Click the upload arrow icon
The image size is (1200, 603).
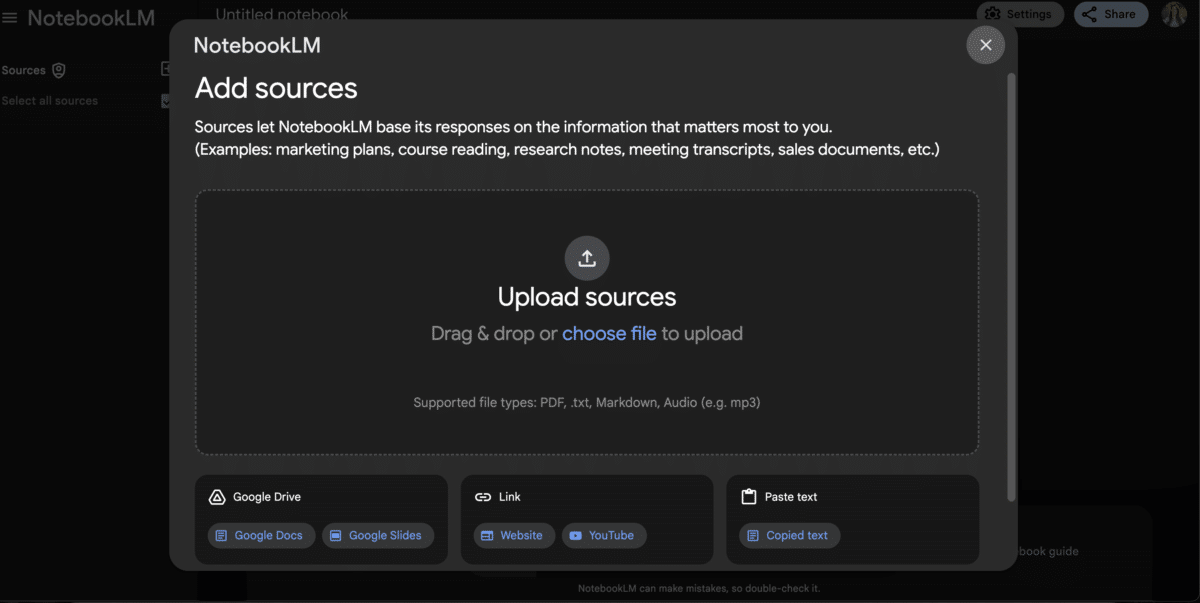pos(587,258)
